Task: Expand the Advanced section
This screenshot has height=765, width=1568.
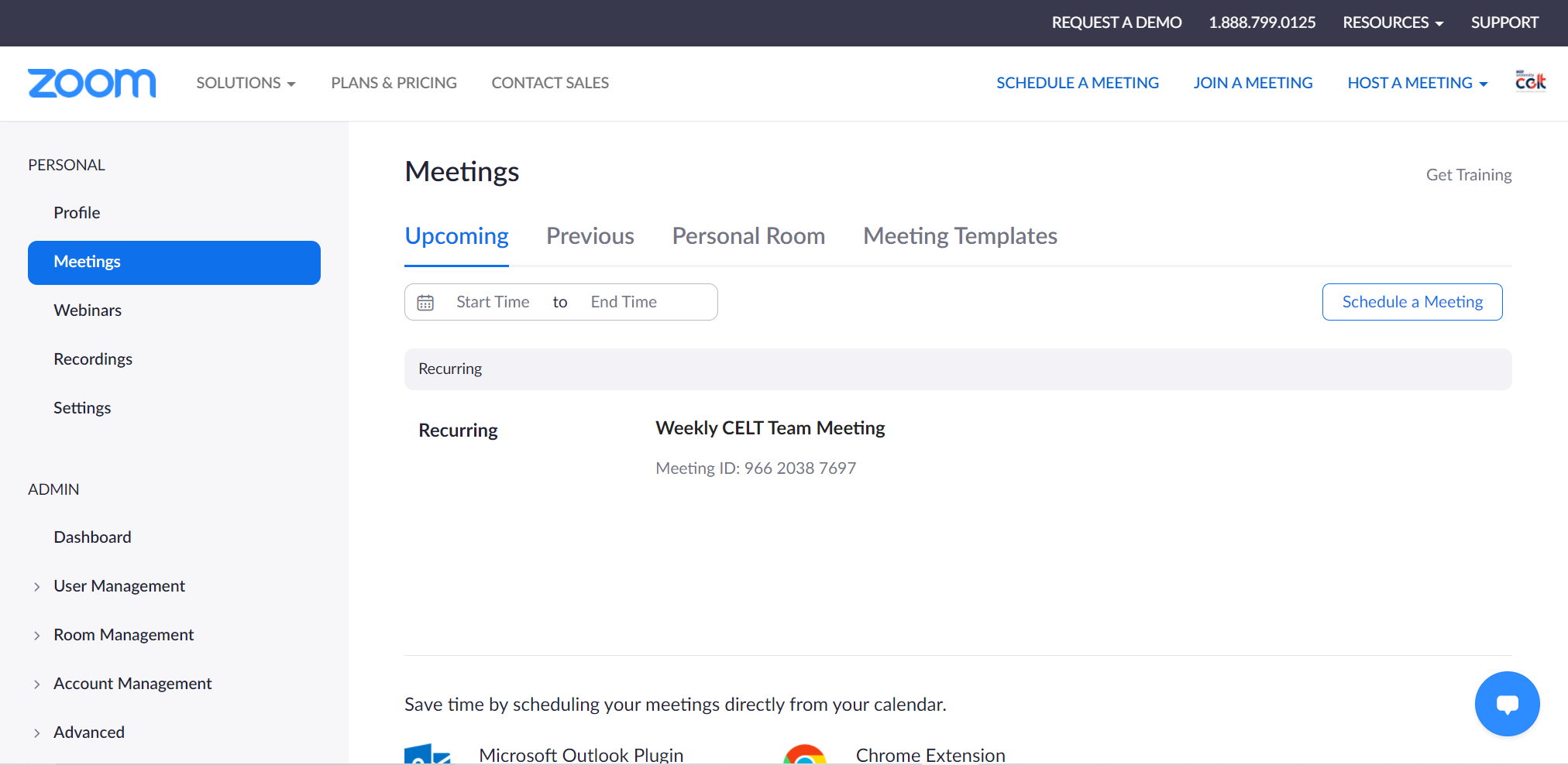Action: (88, 732)
